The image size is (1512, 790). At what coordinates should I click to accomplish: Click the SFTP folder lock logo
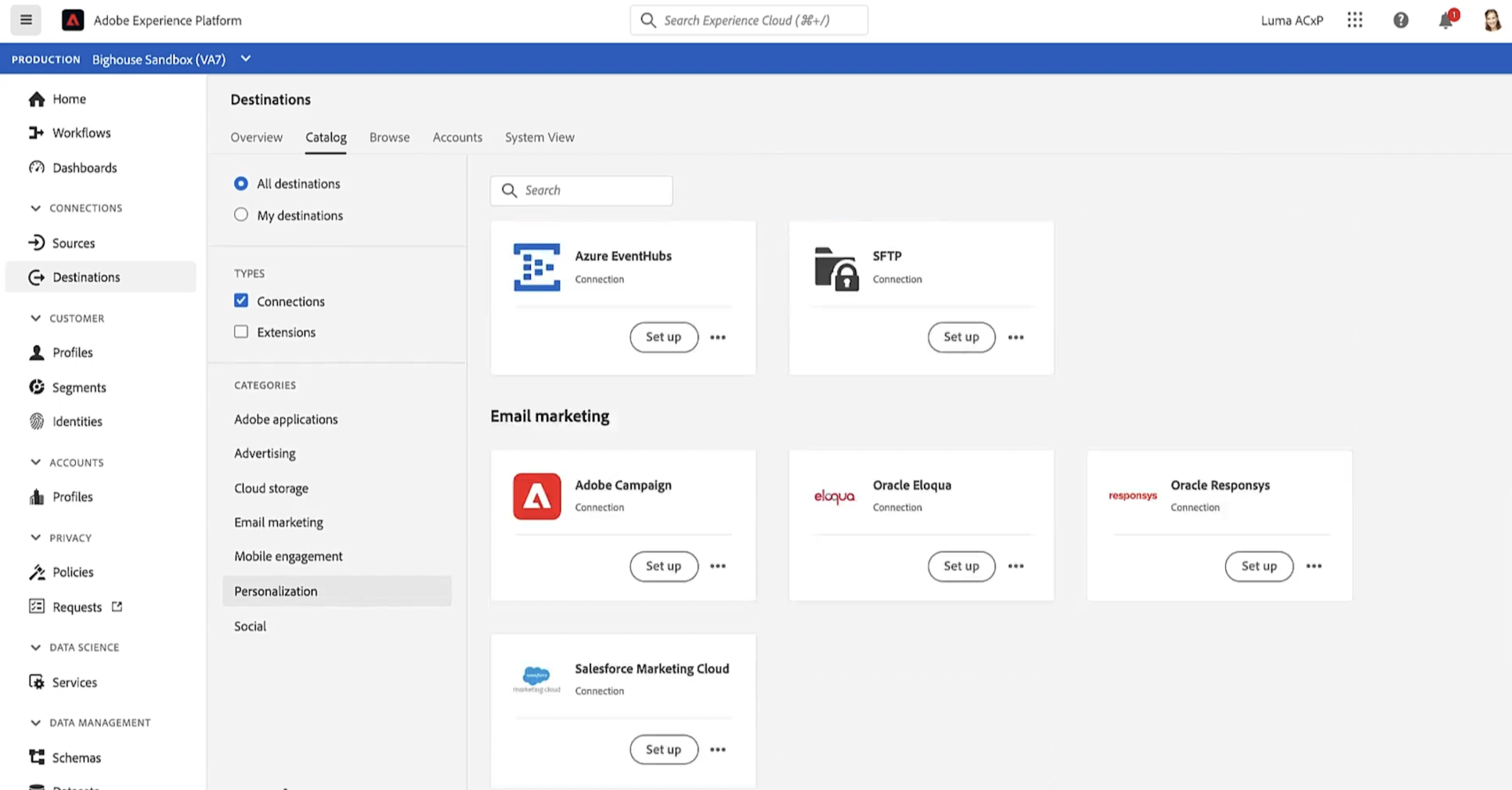pyautogui.click(x=836, y=269)
